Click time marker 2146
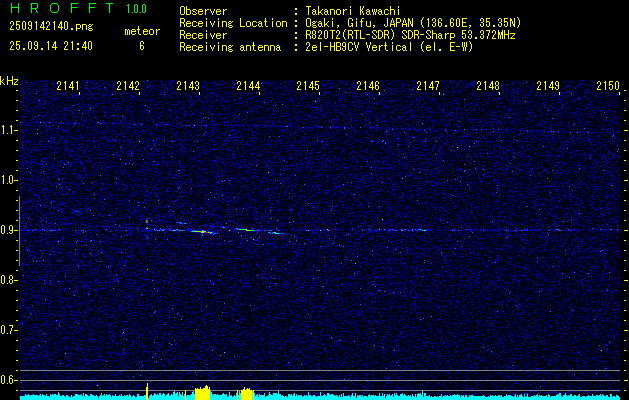Screen dimensions: 629x400 [368, 85]
